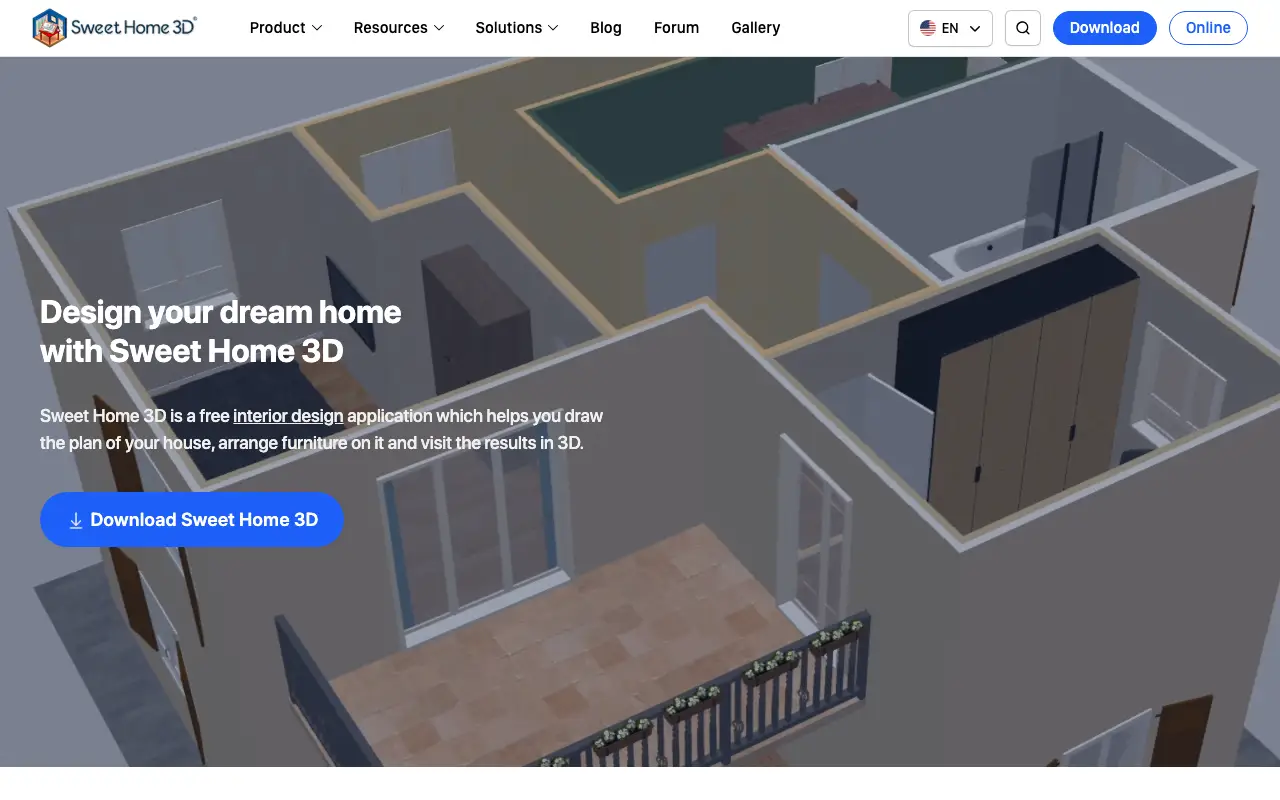
Task: Click Download Sweet Home 3D button
Action: 192,520
